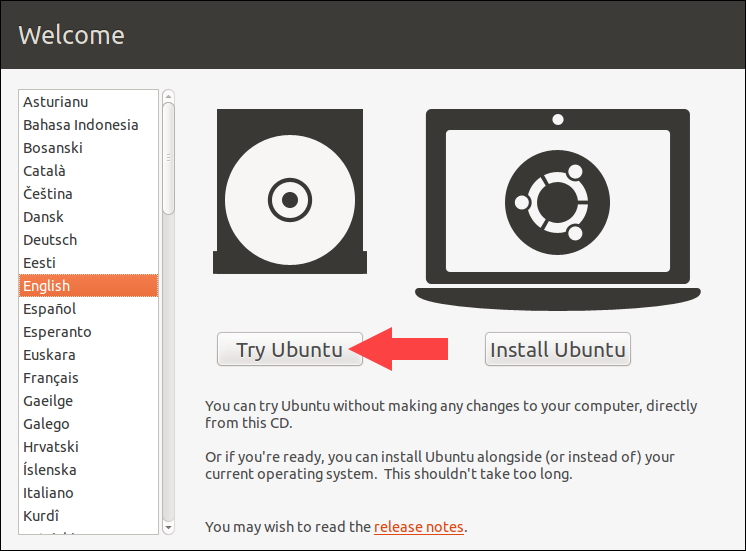This screenshot has height=551, width=746.
Task: Select Eesti language
Action: (x=88, y=263)
